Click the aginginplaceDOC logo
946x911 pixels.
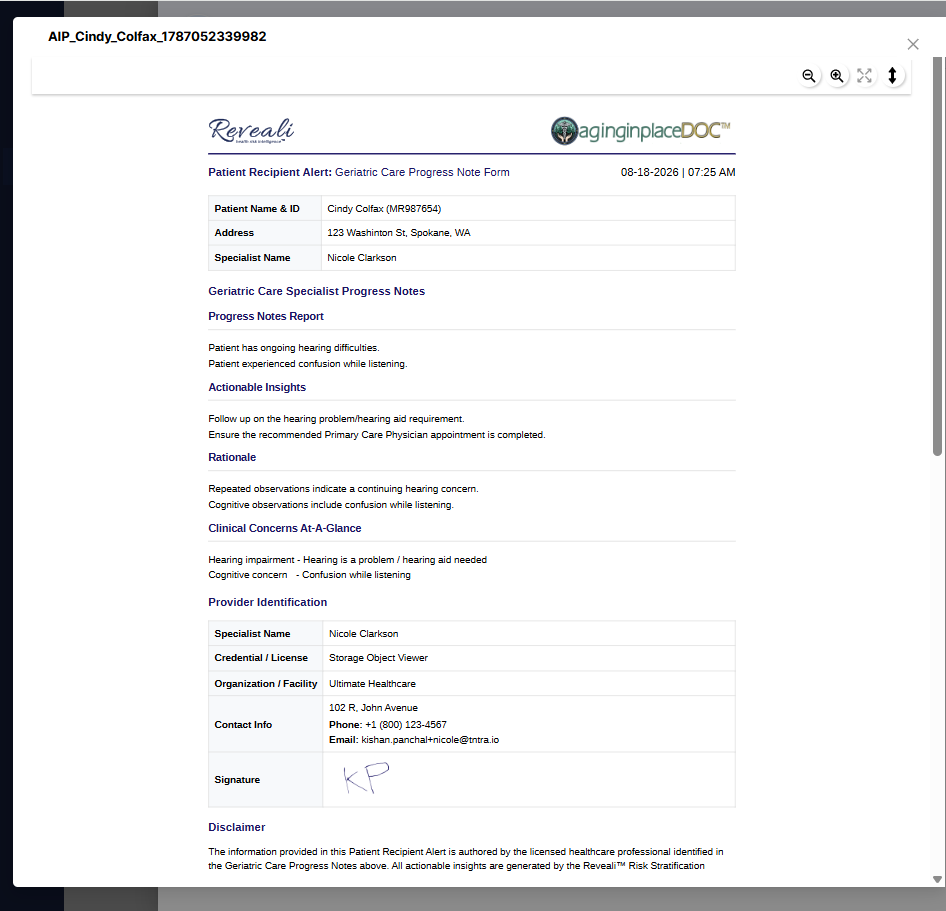(641, 130)
